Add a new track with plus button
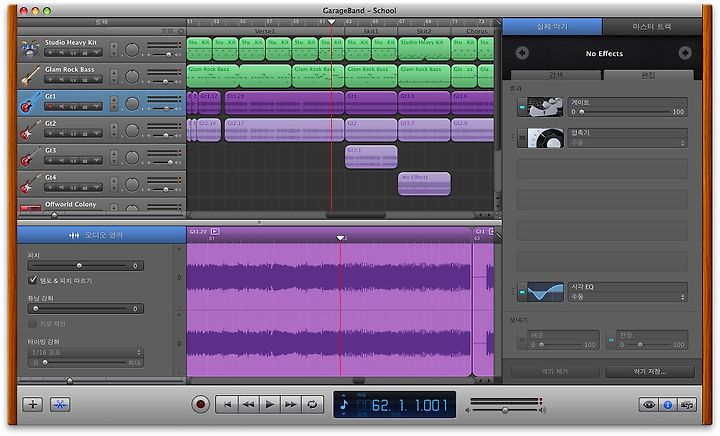720x436 pixels. tap(33, 404)
